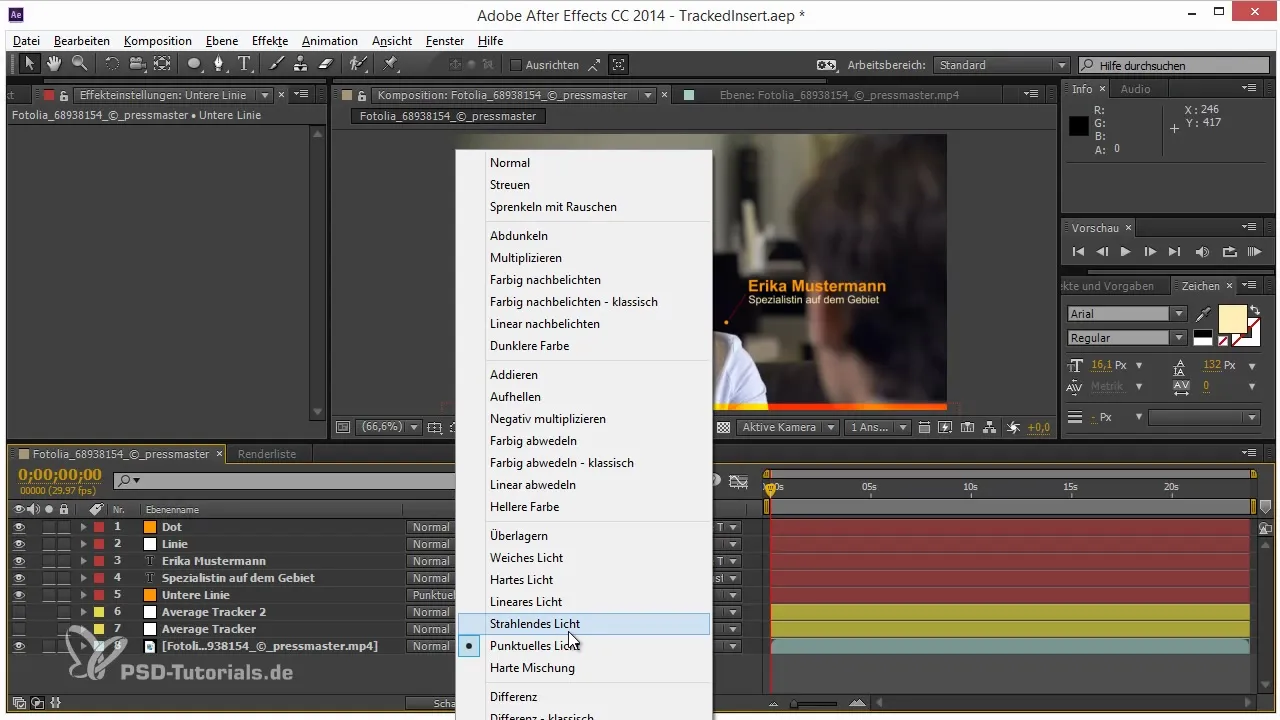Open the Regular font style dropdown
Viewport: 1280px width, 720px height.
pyautogui.click(x=1126, y=338)
